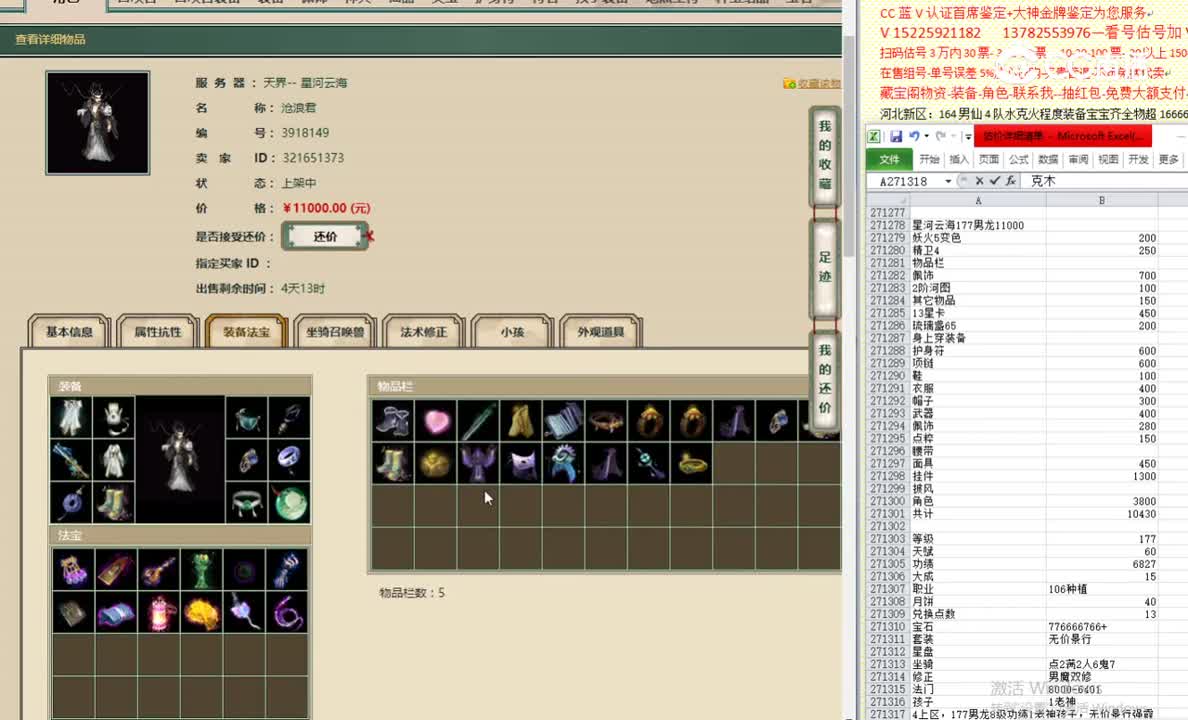
Task: Open the Excel 插入 ribbon tab
Action: [x=959, y=159]
